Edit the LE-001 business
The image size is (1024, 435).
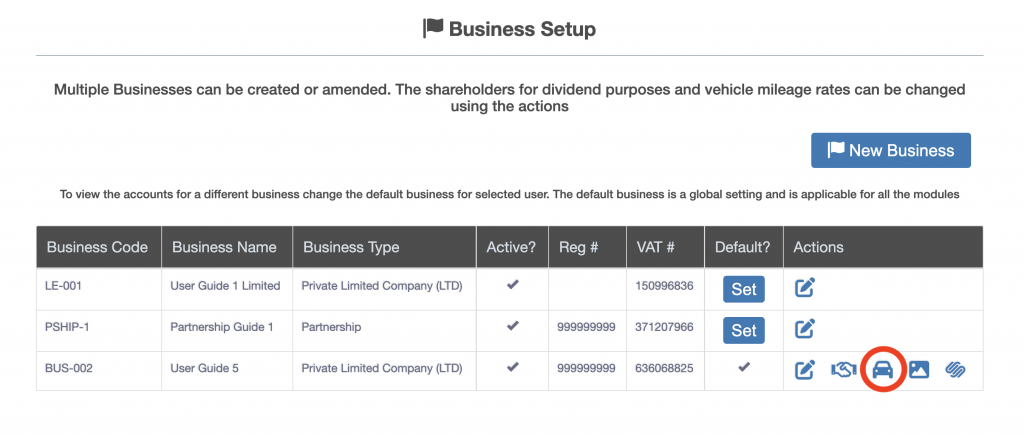[805, 288]
